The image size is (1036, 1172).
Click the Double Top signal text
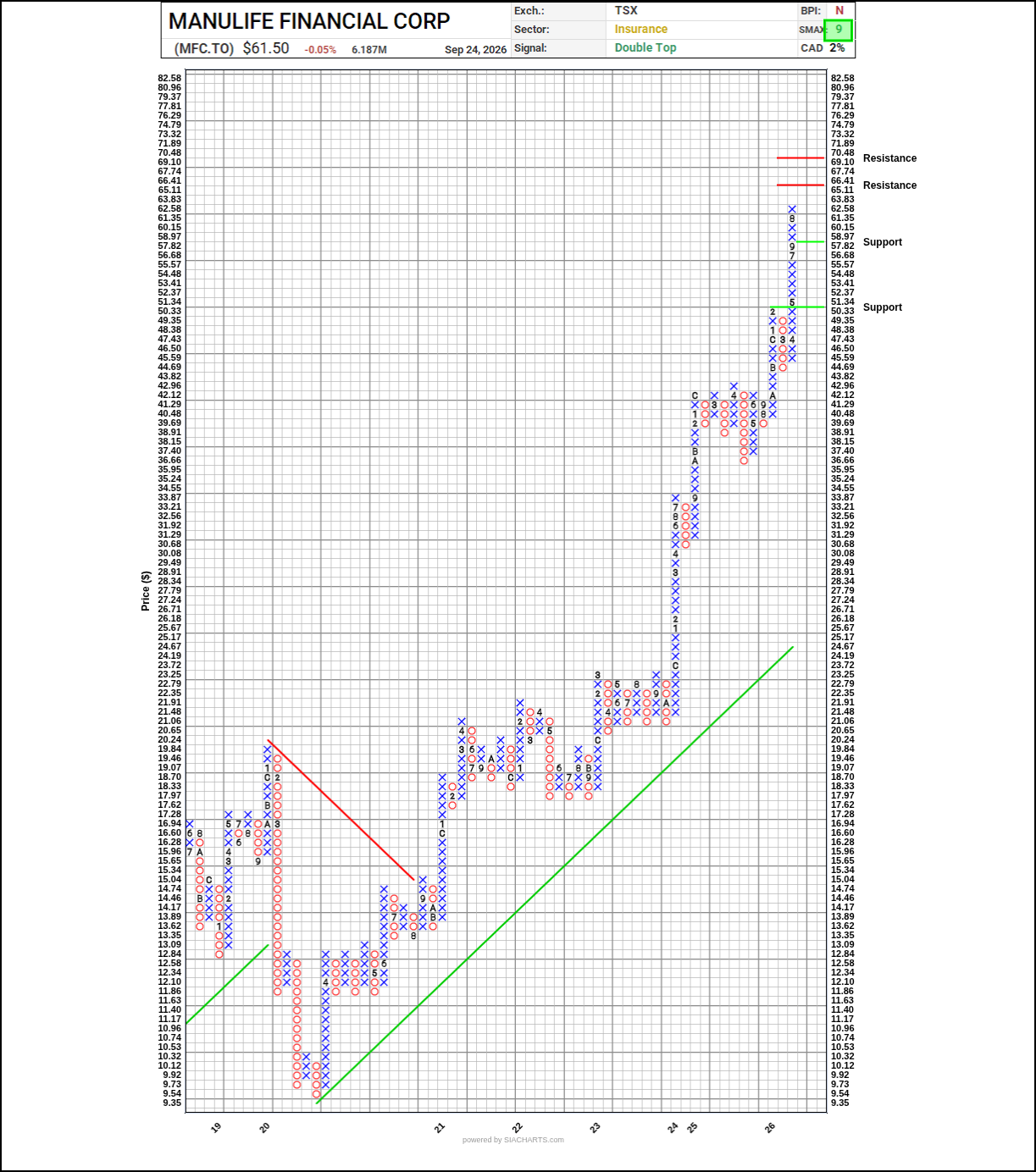[x=645, y=47]
